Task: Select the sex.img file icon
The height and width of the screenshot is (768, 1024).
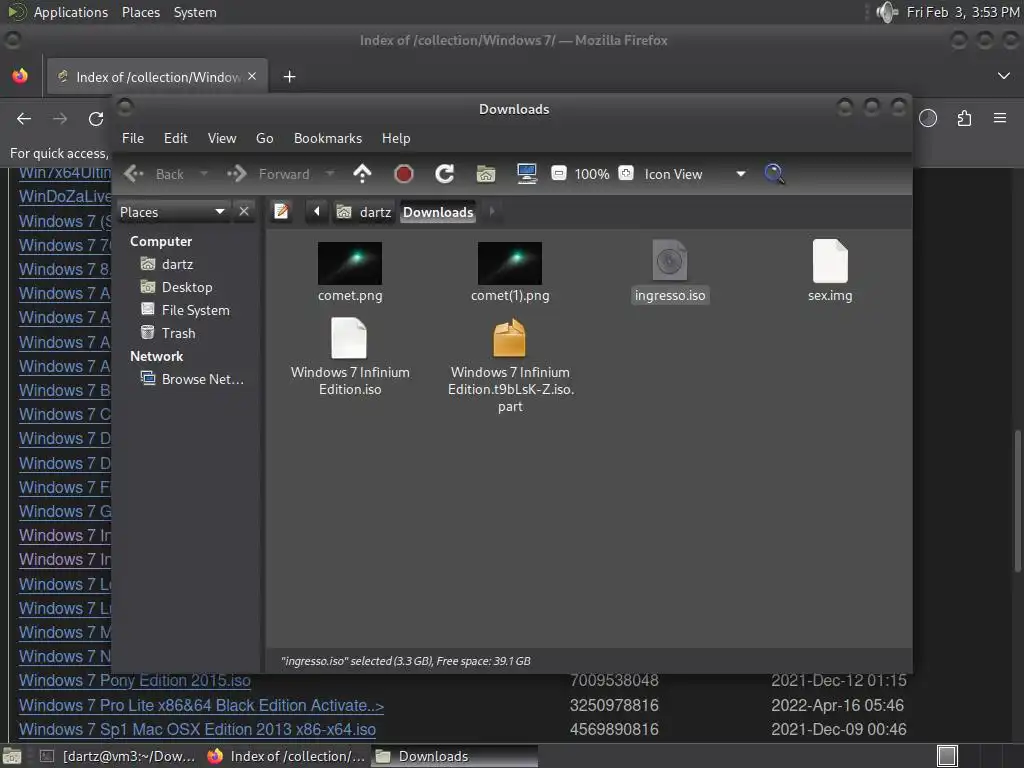Action: point(830,260)
